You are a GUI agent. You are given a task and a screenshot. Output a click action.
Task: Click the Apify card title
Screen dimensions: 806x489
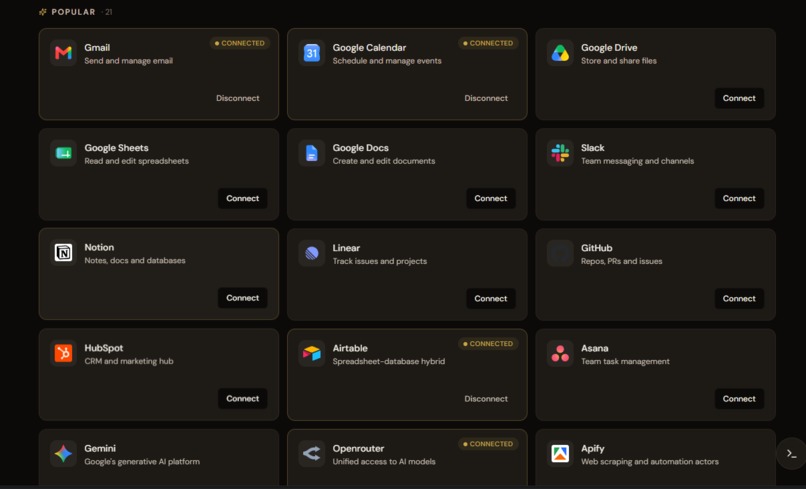pos(593,448)
